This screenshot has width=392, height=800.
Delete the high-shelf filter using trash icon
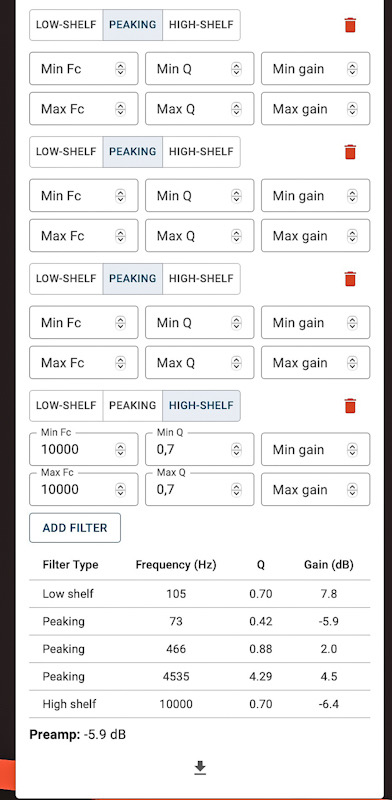[x=350, y=406]
